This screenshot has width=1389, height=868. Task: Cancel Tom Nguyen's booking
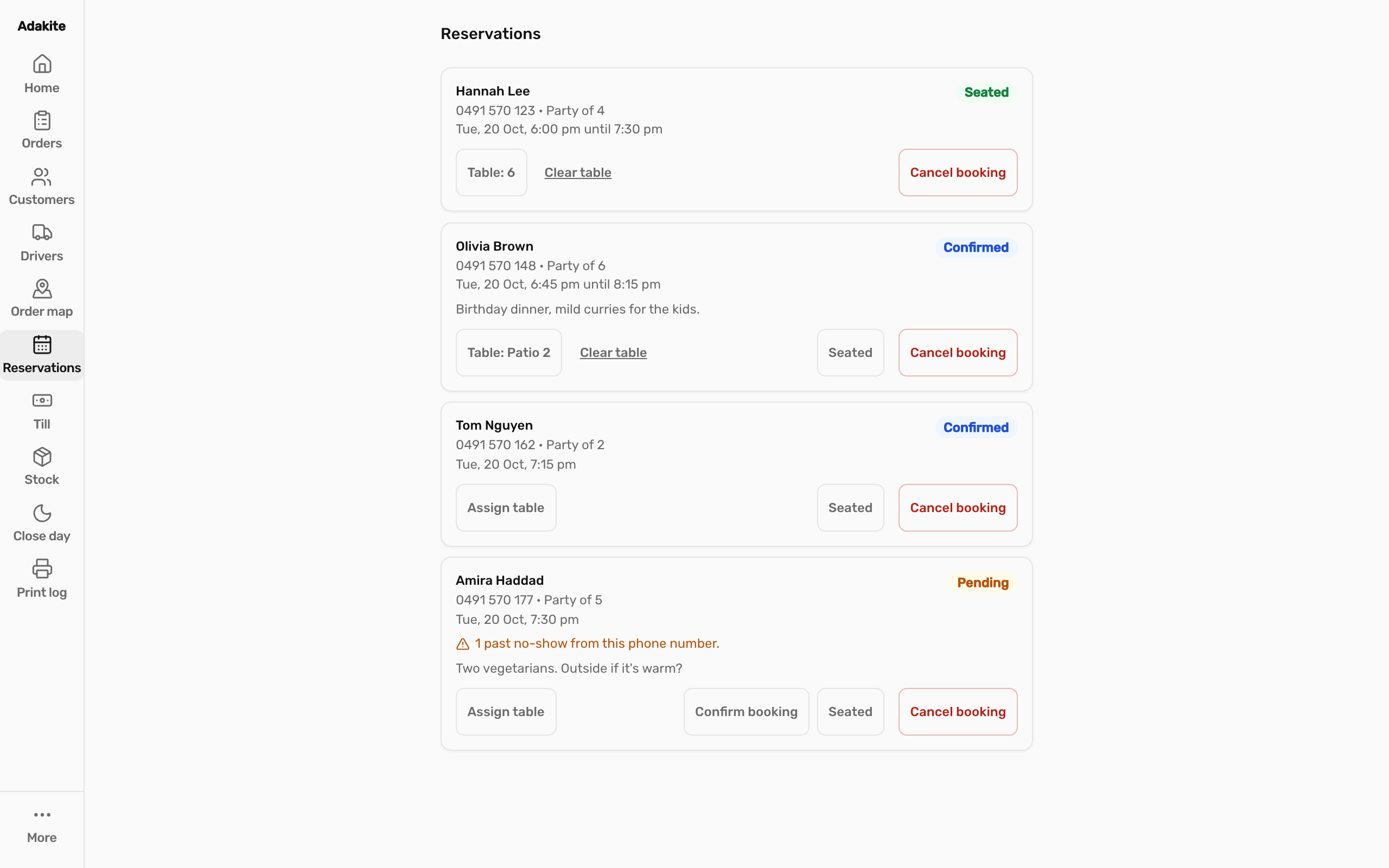(x=957, y=508)
